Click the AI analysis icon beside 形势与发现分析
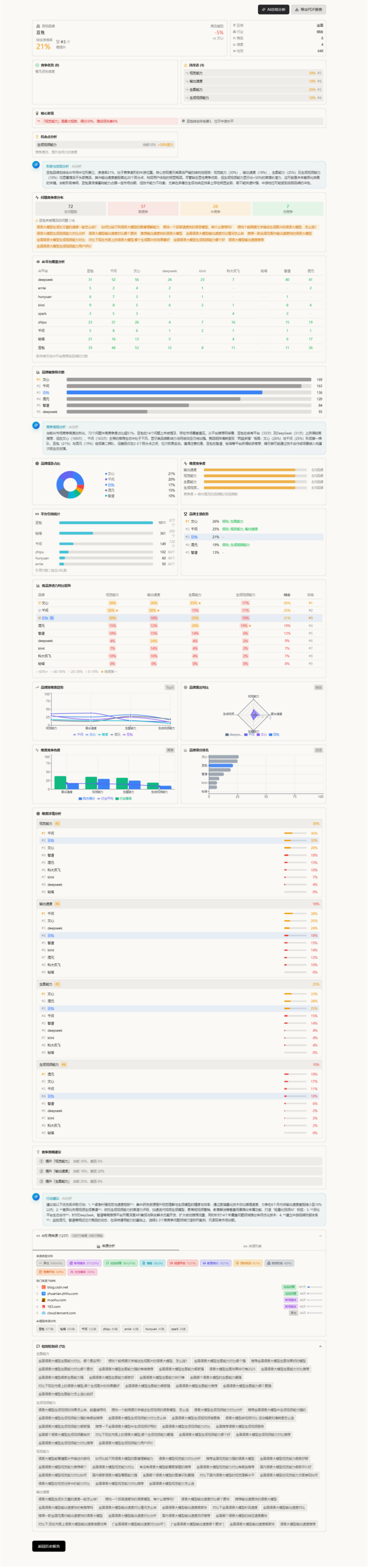This screenshot has height=1568, width=368. (37, 165)
